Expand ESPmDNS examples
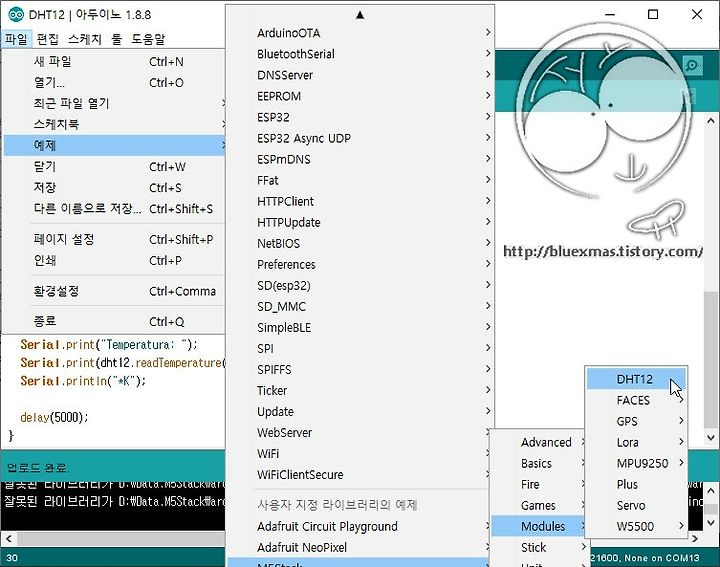Screen dimensions: 720x567 pyautogui.click(x=360, y=159)
